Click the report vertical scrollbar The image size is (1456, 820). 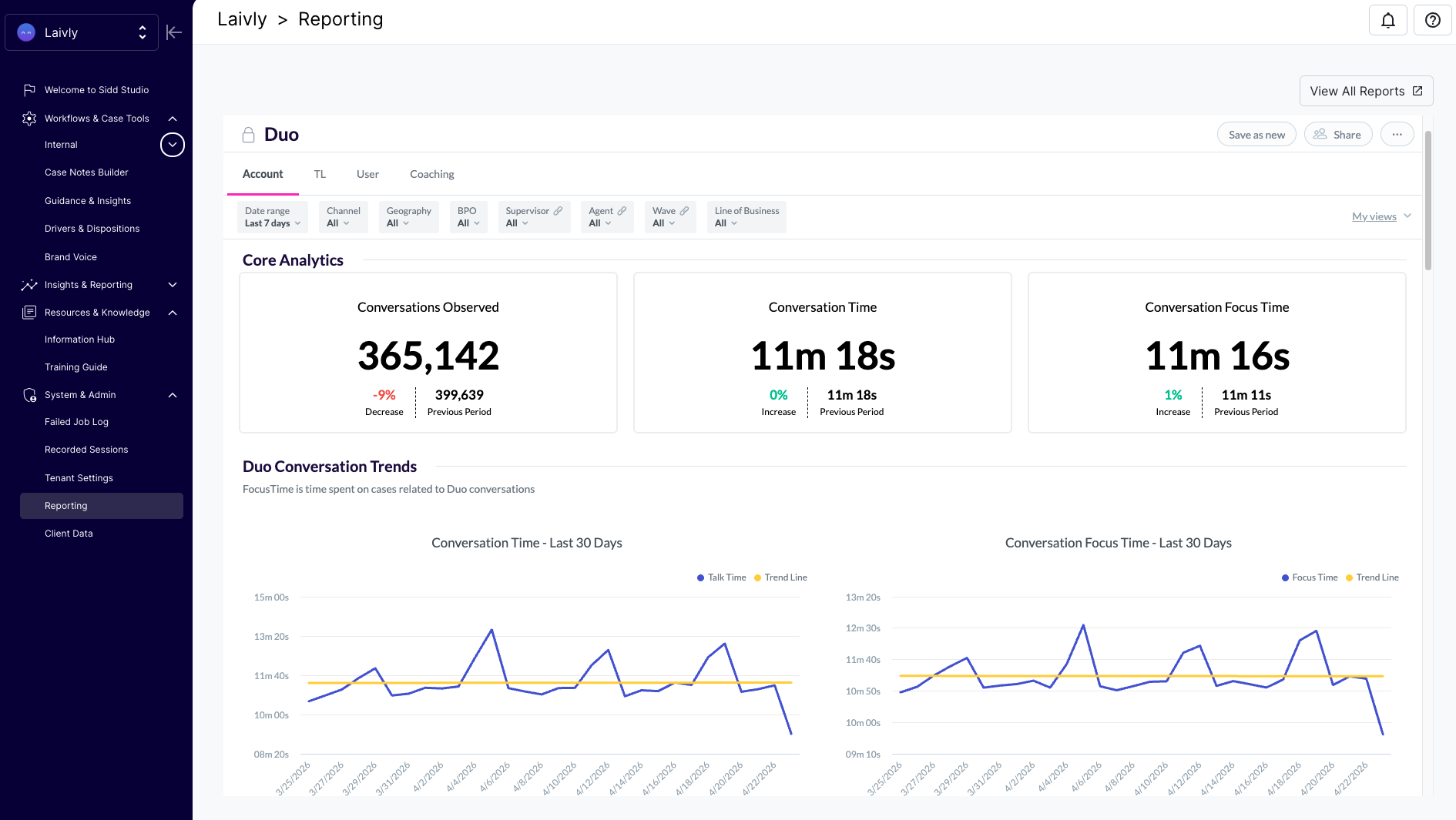(x=1428, y=200)
